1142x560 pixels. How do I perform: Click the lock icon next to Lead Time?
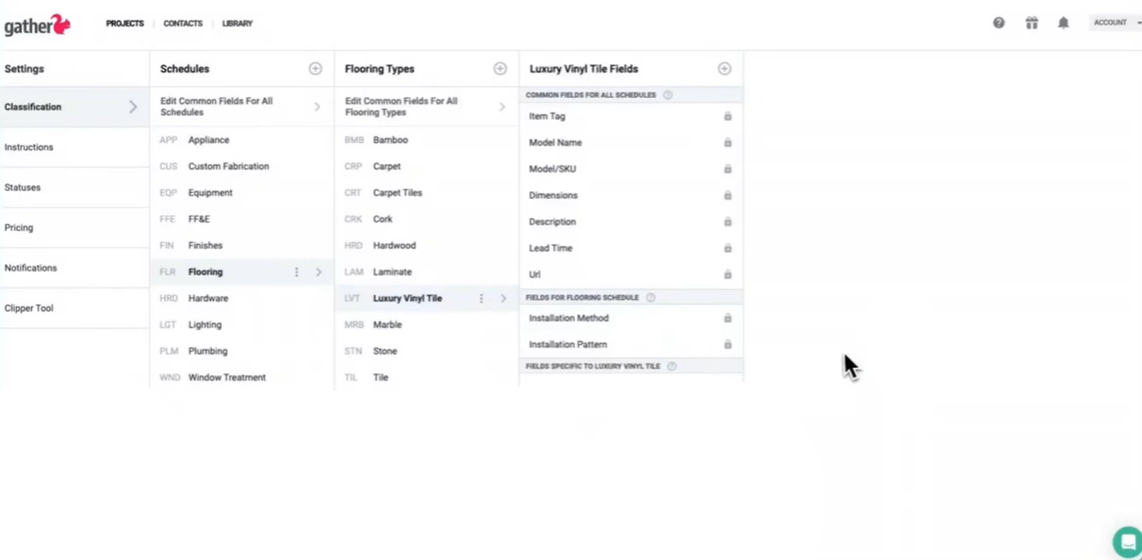(x=727, y=248)
